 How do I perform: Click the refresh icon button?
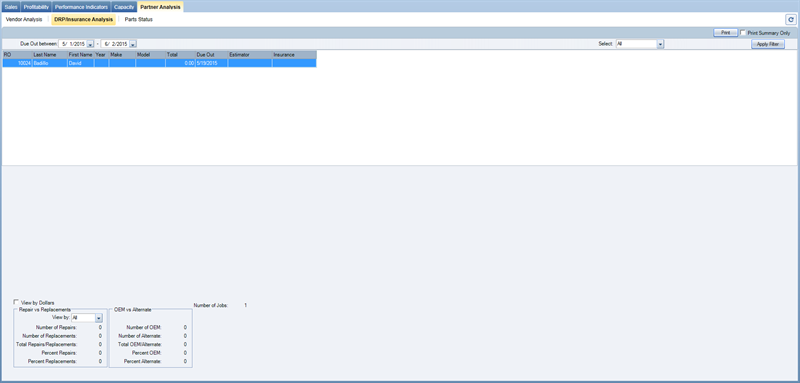tap(791, 19)
